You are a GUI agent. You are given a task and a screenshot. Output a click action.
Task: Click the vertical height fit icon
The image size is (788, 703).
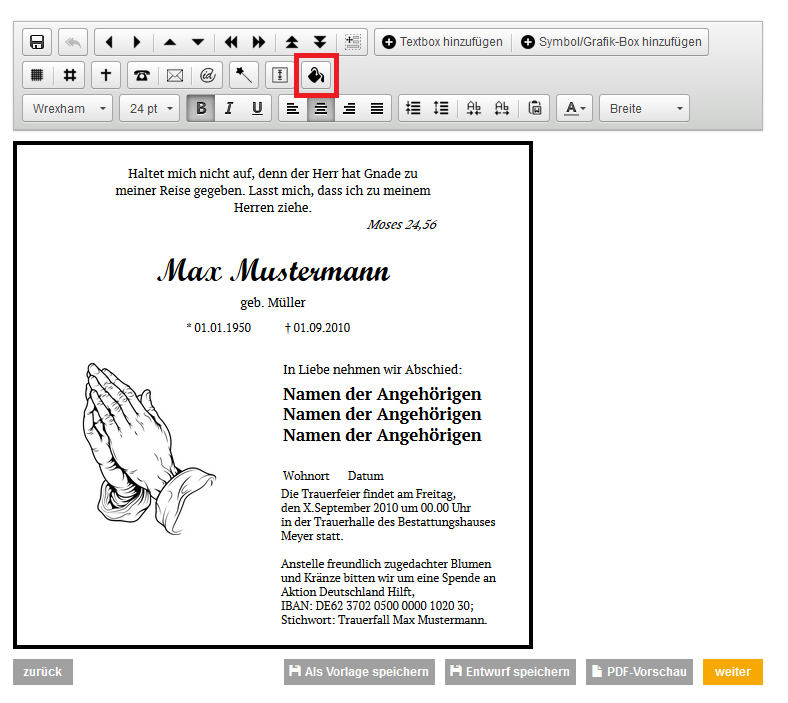point(280,75)
